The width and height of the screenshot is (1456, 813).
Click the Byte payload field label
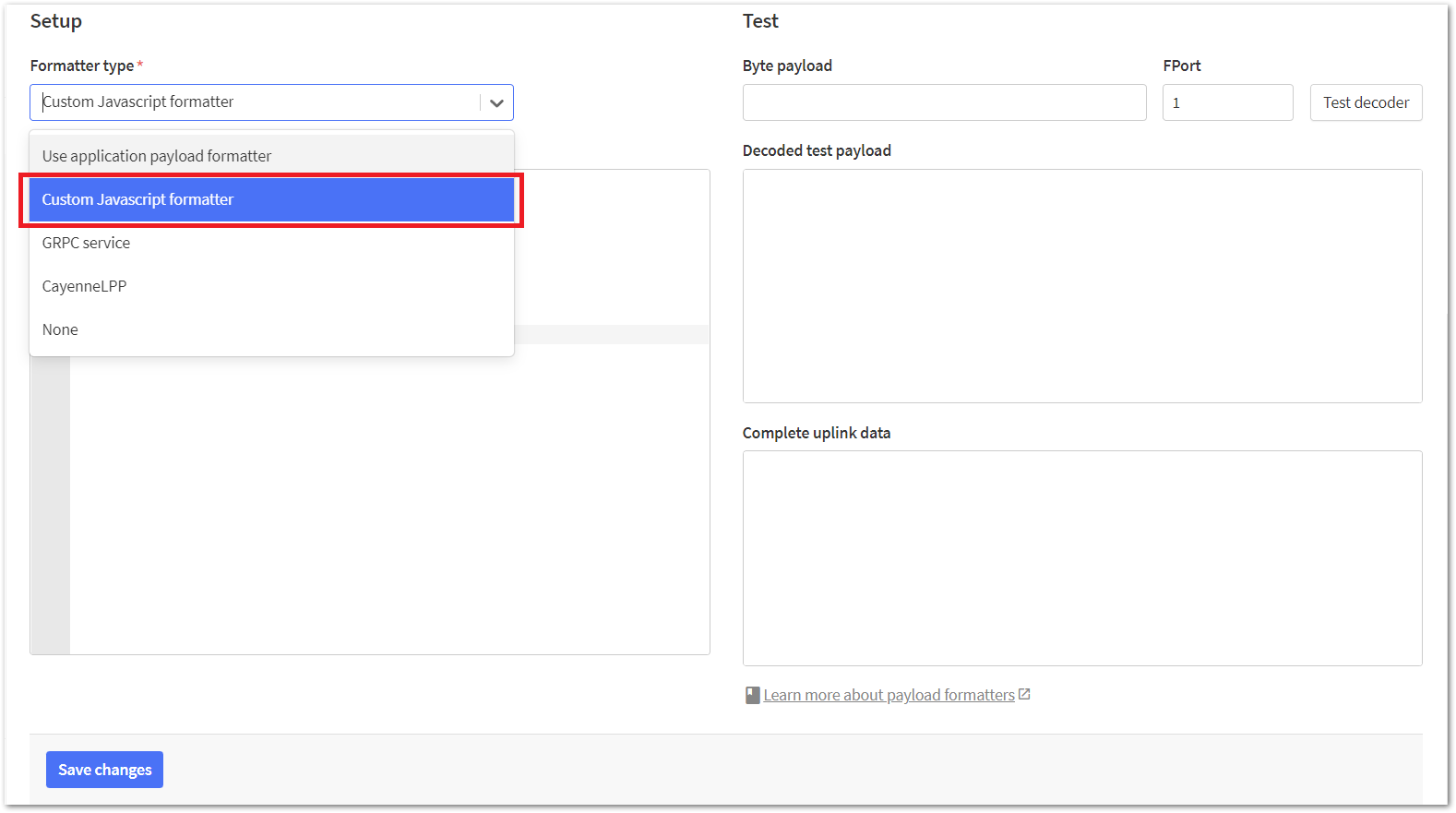787,66
